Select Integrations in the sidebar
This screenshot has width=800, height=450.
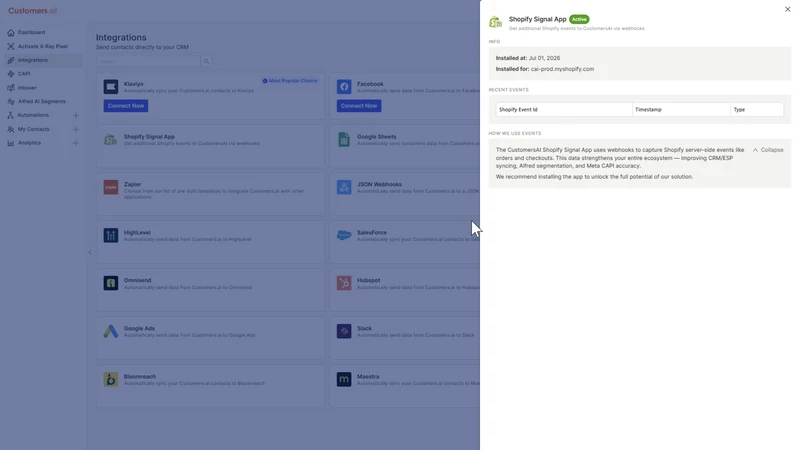point(33,60)
